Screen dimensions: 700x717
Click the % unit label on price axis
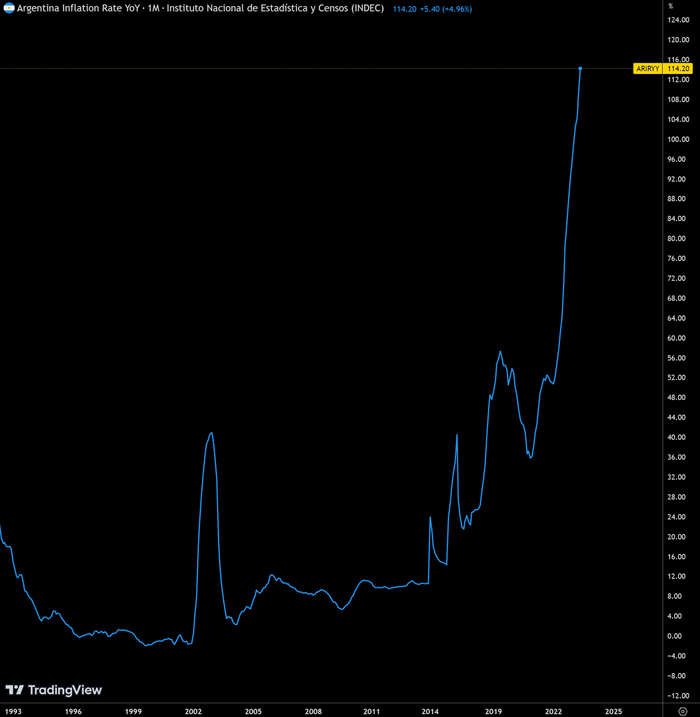tap(670, 6)
